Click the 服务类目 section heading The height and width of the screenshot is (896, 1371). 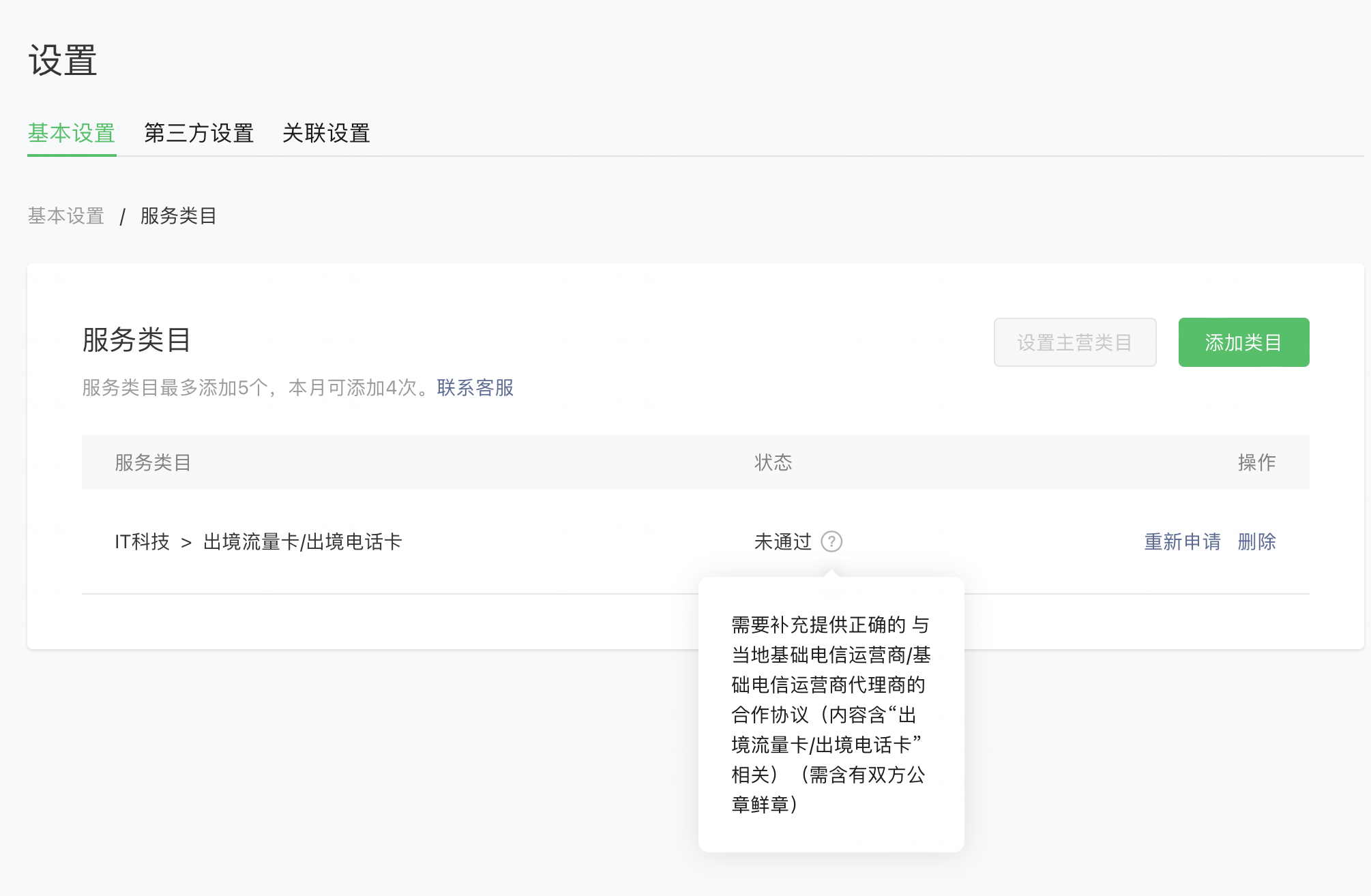tap(136, 340)
